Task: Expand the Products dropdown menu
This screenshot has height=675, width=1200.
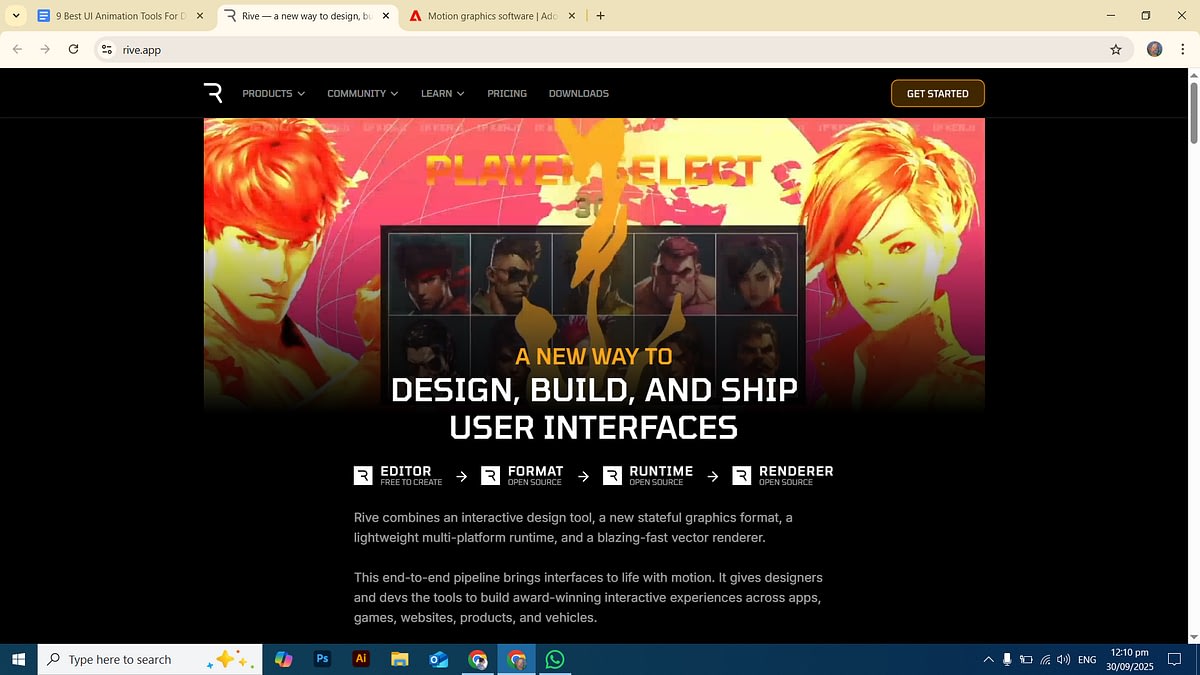Action: [272, 93]
